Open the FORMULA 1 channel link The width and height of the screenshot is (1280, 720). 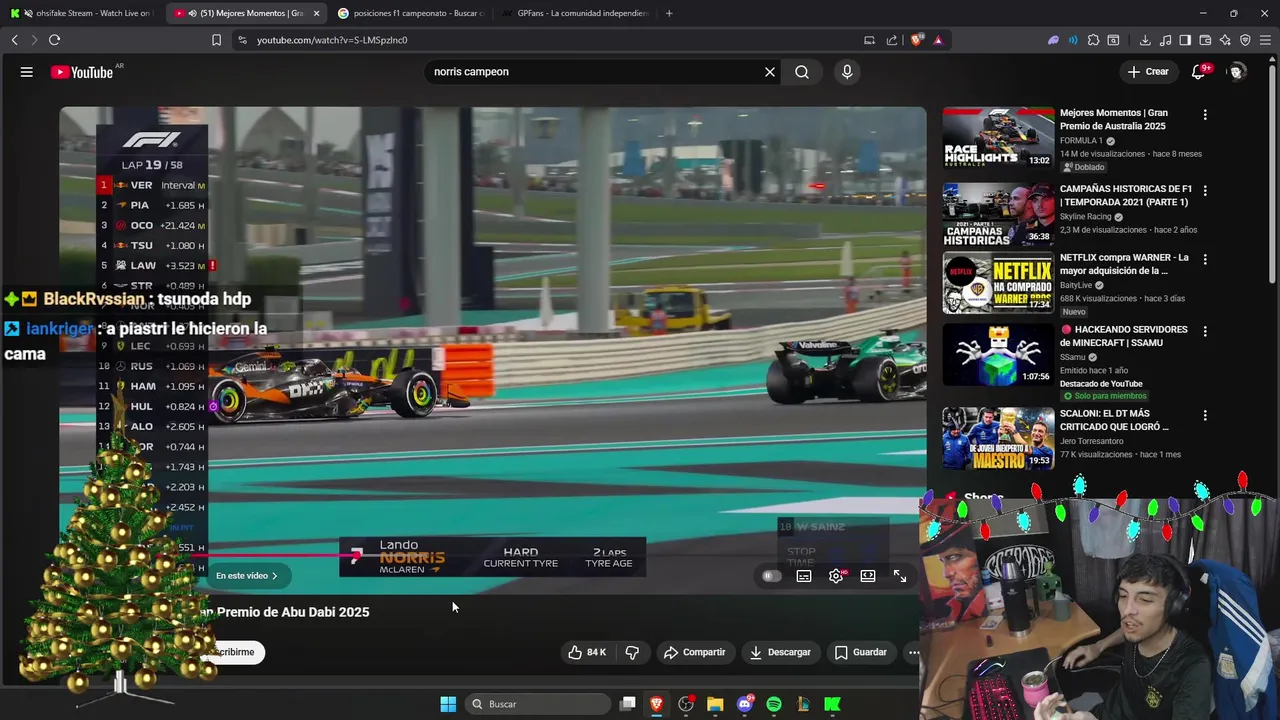click(1081, 141)
